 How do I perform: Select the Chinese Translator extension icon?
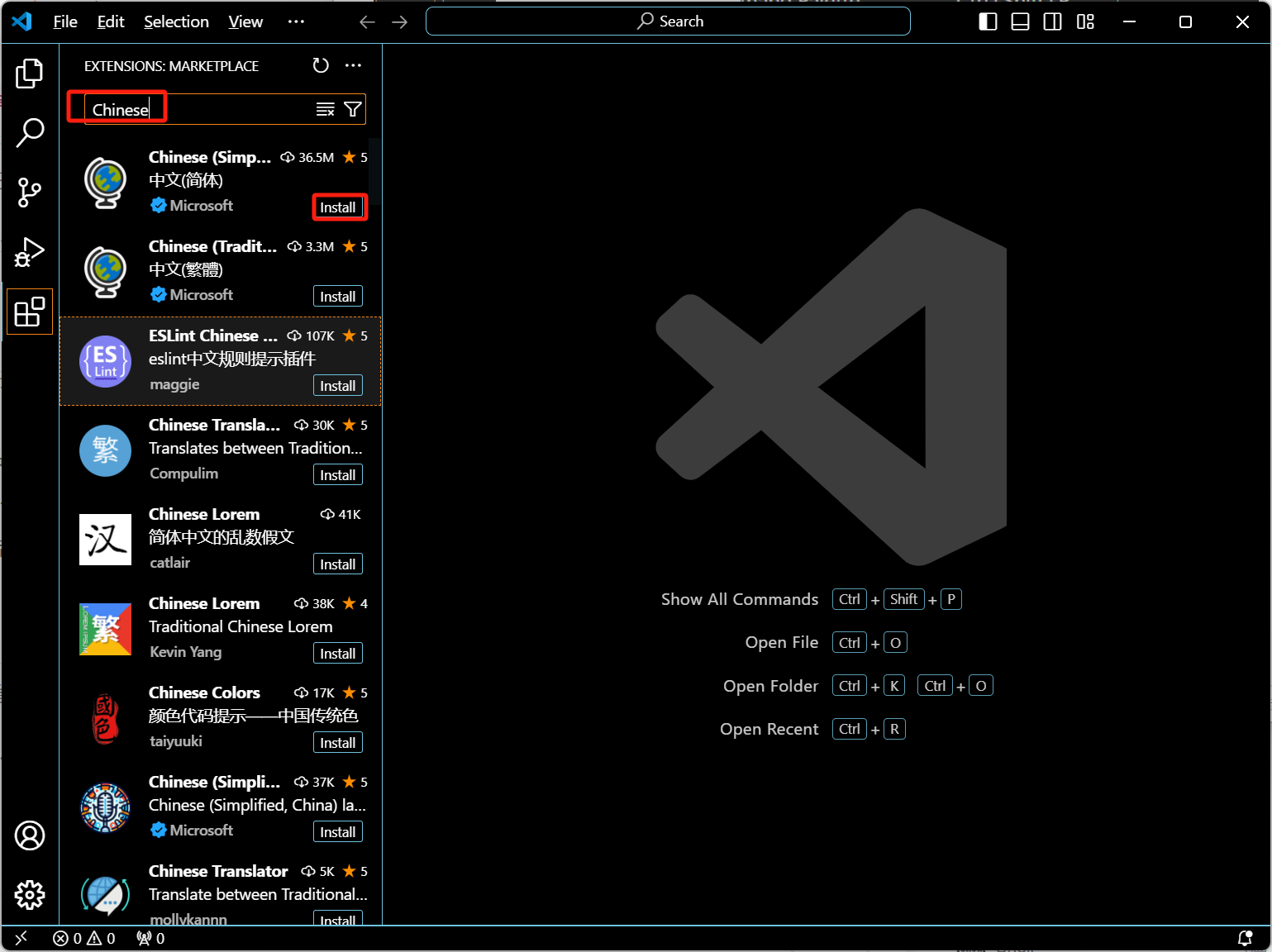coord(105,895)
